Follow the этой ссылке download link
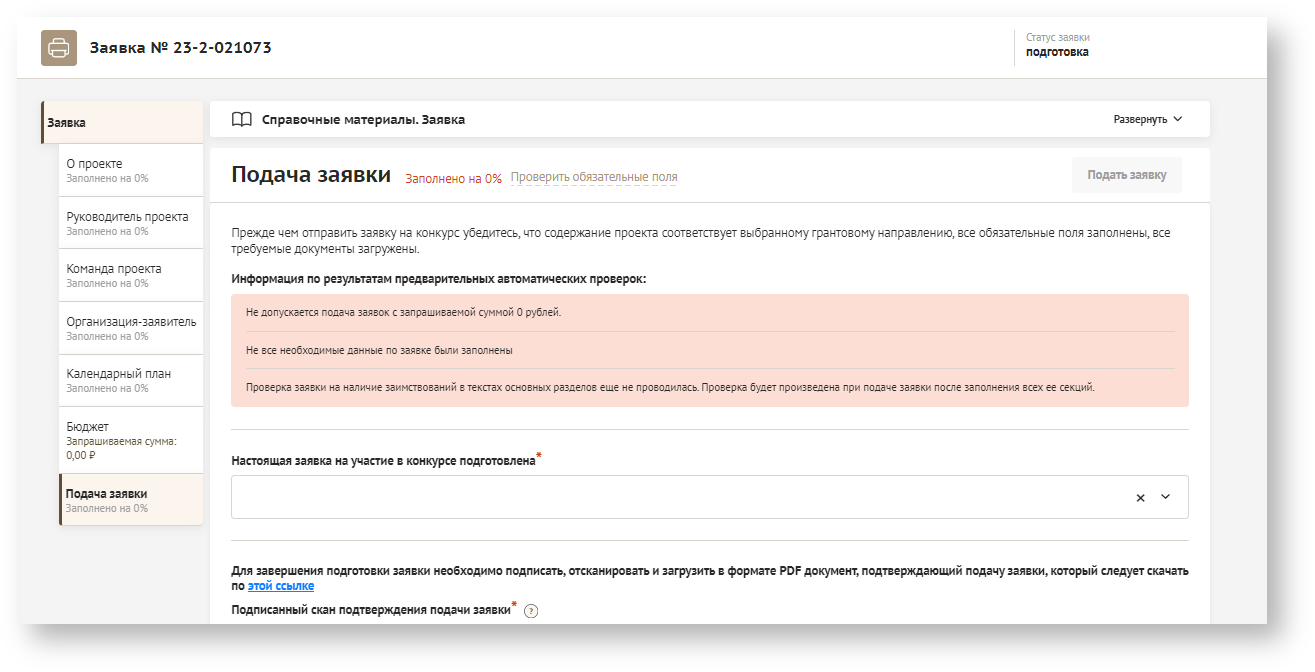This screenshot has height=672, width=1315. click(x=280, y=586)
